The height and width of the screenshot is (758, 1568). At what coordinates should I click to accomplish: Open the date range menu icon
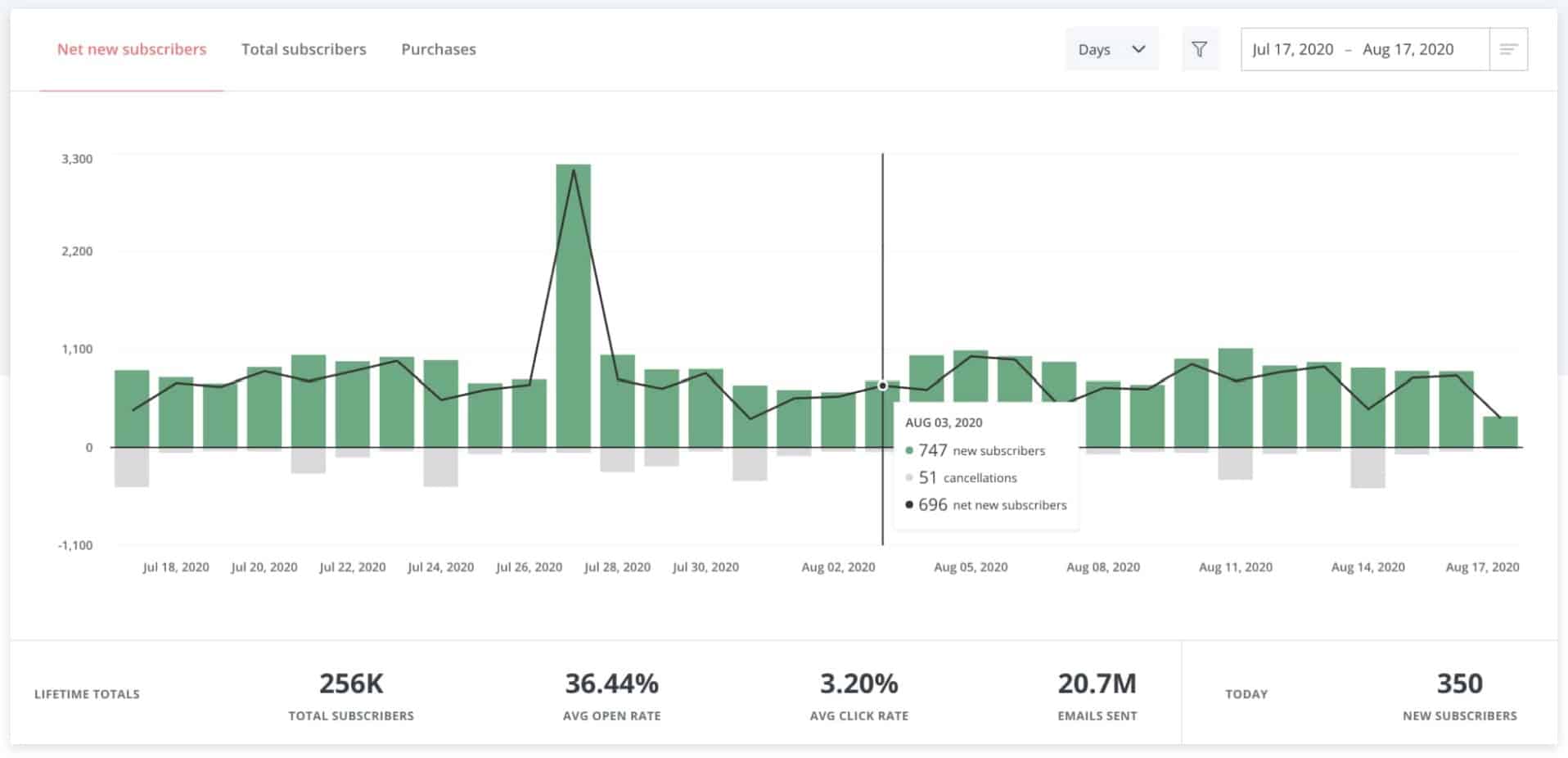click(1508, 49)
